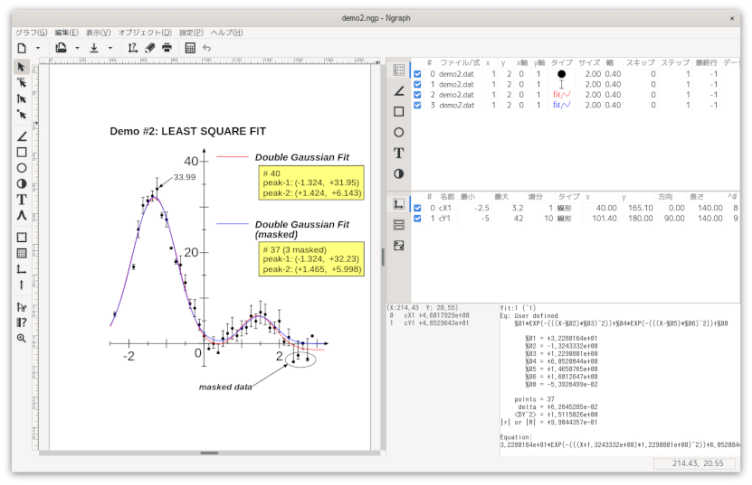Click the undo arrow in toolbar
This screenshot has width=752, height=485.
click(207, 47)
